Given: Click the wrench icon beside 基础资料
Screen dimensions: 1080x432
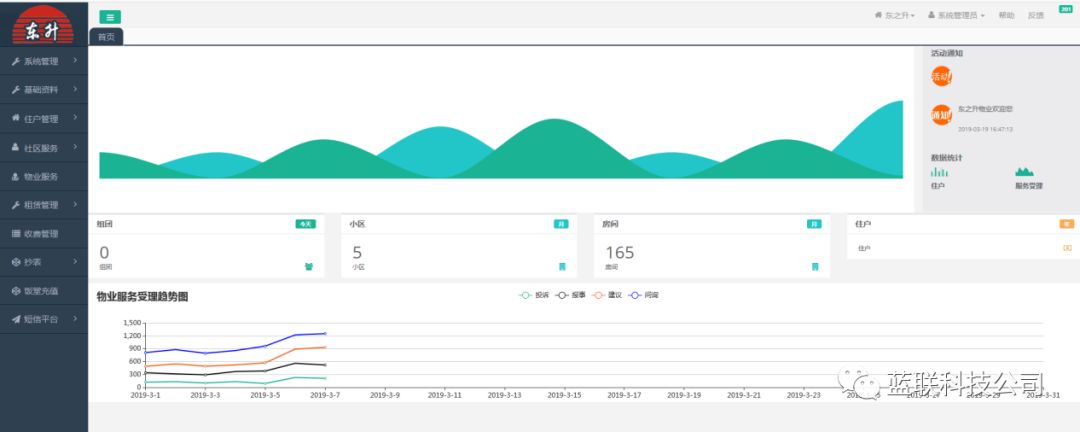Looking at the screenshot, I should (16, 90).
